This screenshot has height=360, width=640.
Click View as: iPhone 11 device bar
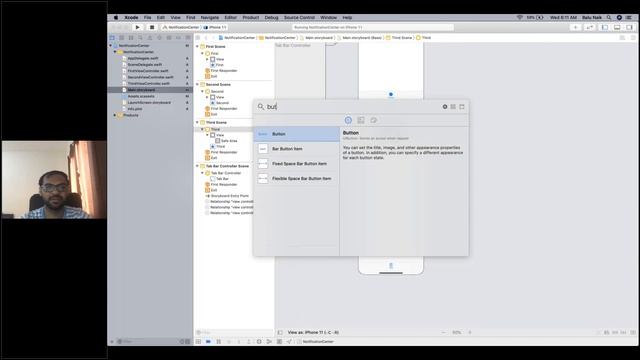tap(313, 332)
